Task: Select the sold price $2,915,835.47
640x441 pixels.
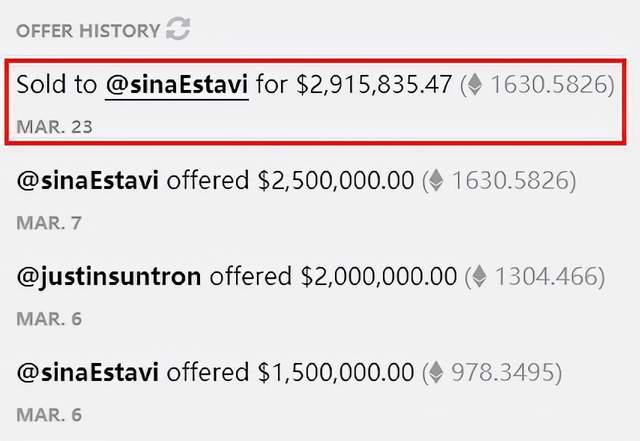Action: pos(374,85)
